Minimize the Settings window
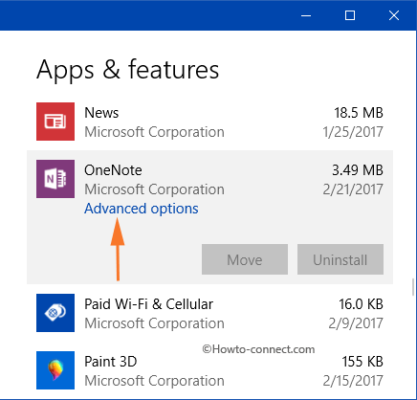The image size is (417, 400). [306, 15]
